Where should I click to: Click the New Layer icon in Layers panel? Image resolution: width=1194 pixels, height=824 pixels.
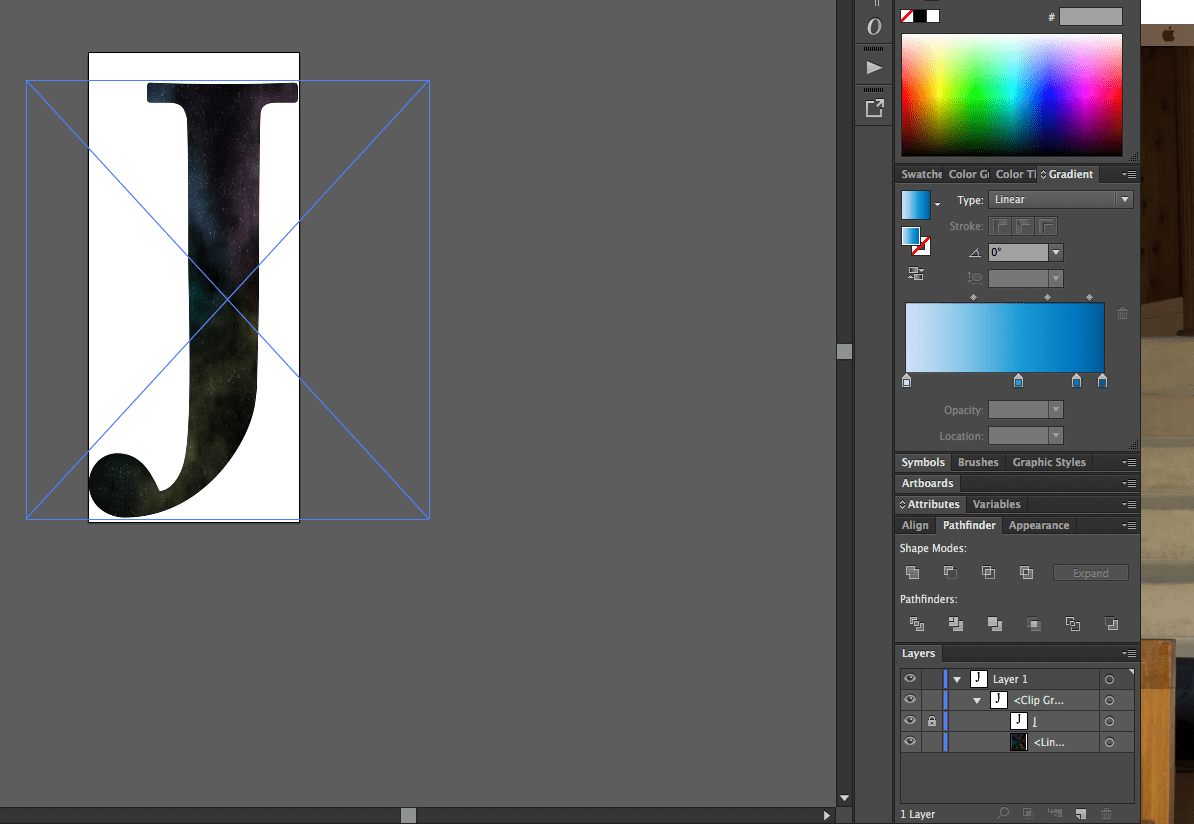tap(1081, 812)
